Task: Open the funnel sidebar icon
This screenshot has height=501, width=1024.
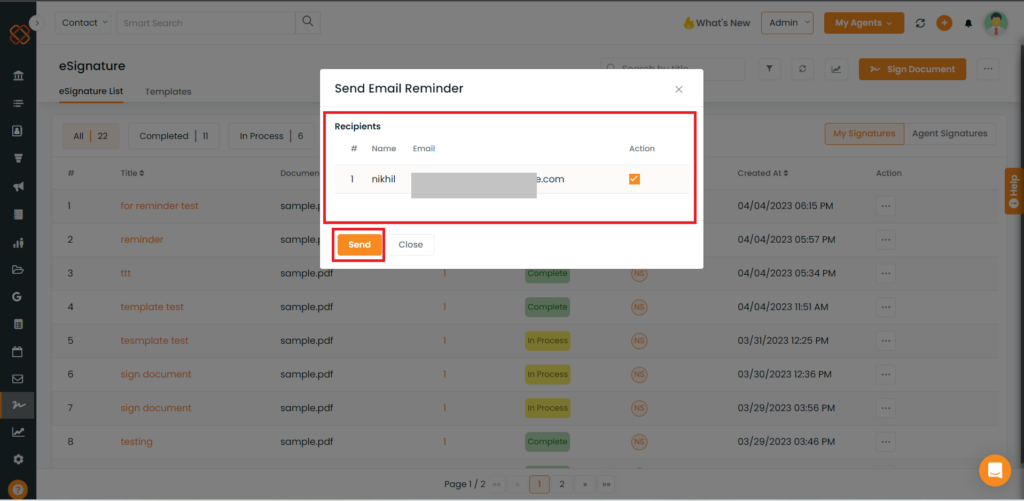Action: 18,158
